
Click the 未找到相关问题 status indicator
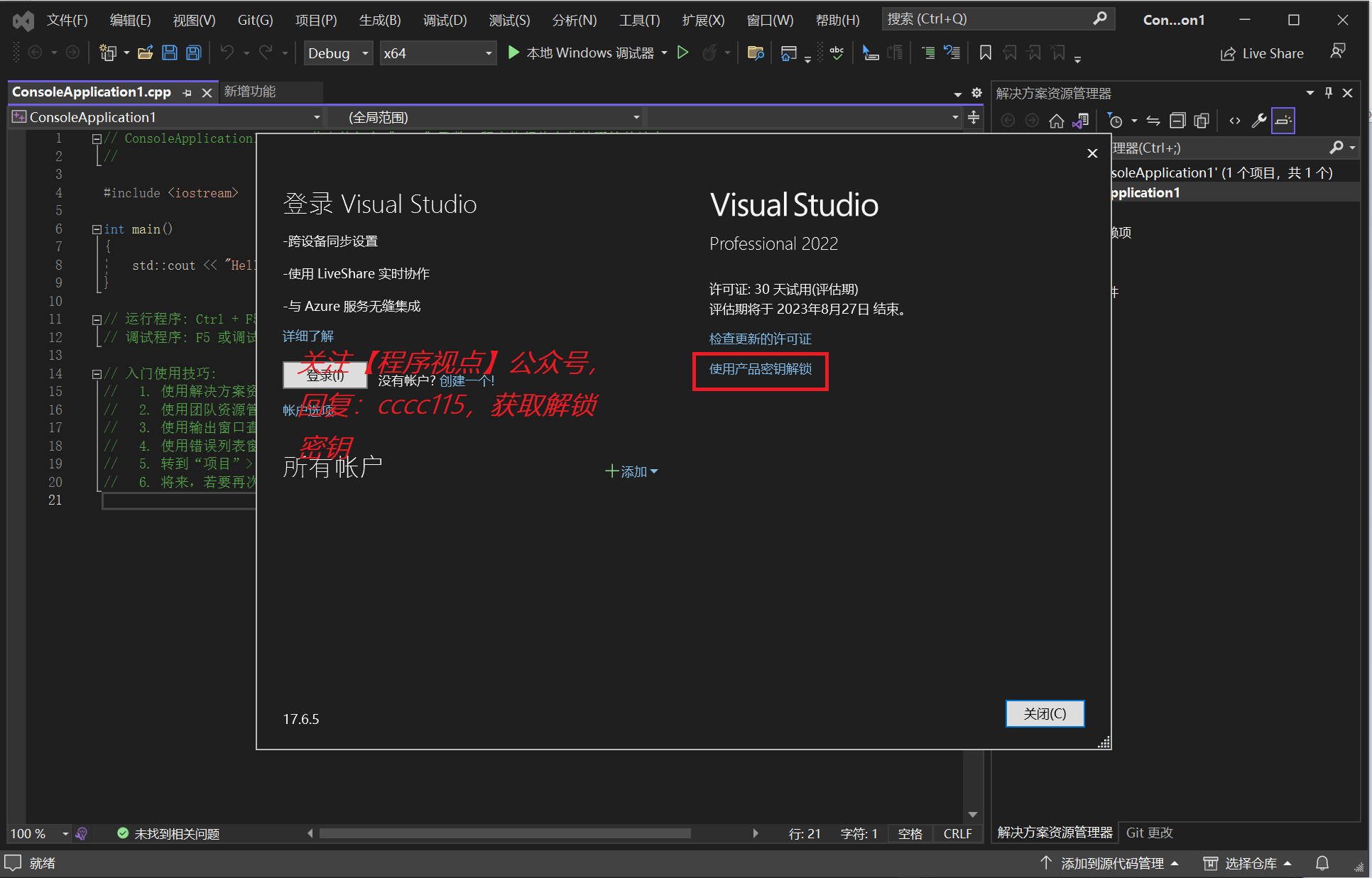(168, 833)
